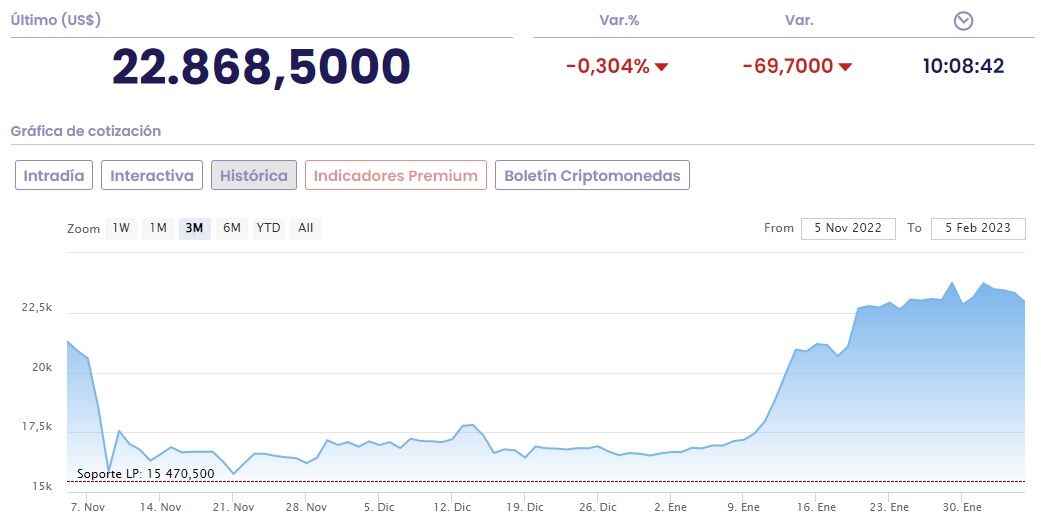Select the 3M zoom range
This screenshot has height=528, width=1041.
coord(194,228)
